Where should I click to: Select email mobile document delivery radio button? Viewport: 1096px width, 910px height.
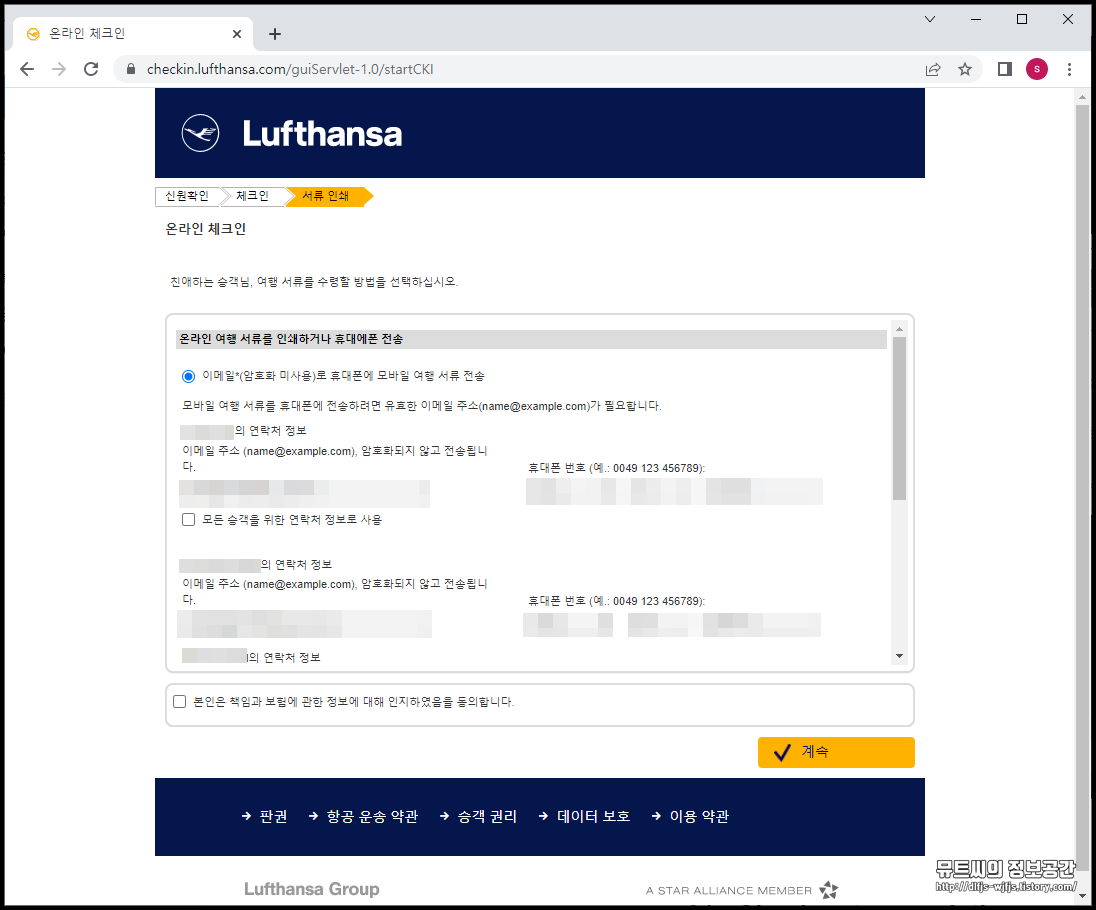point(188,377)
